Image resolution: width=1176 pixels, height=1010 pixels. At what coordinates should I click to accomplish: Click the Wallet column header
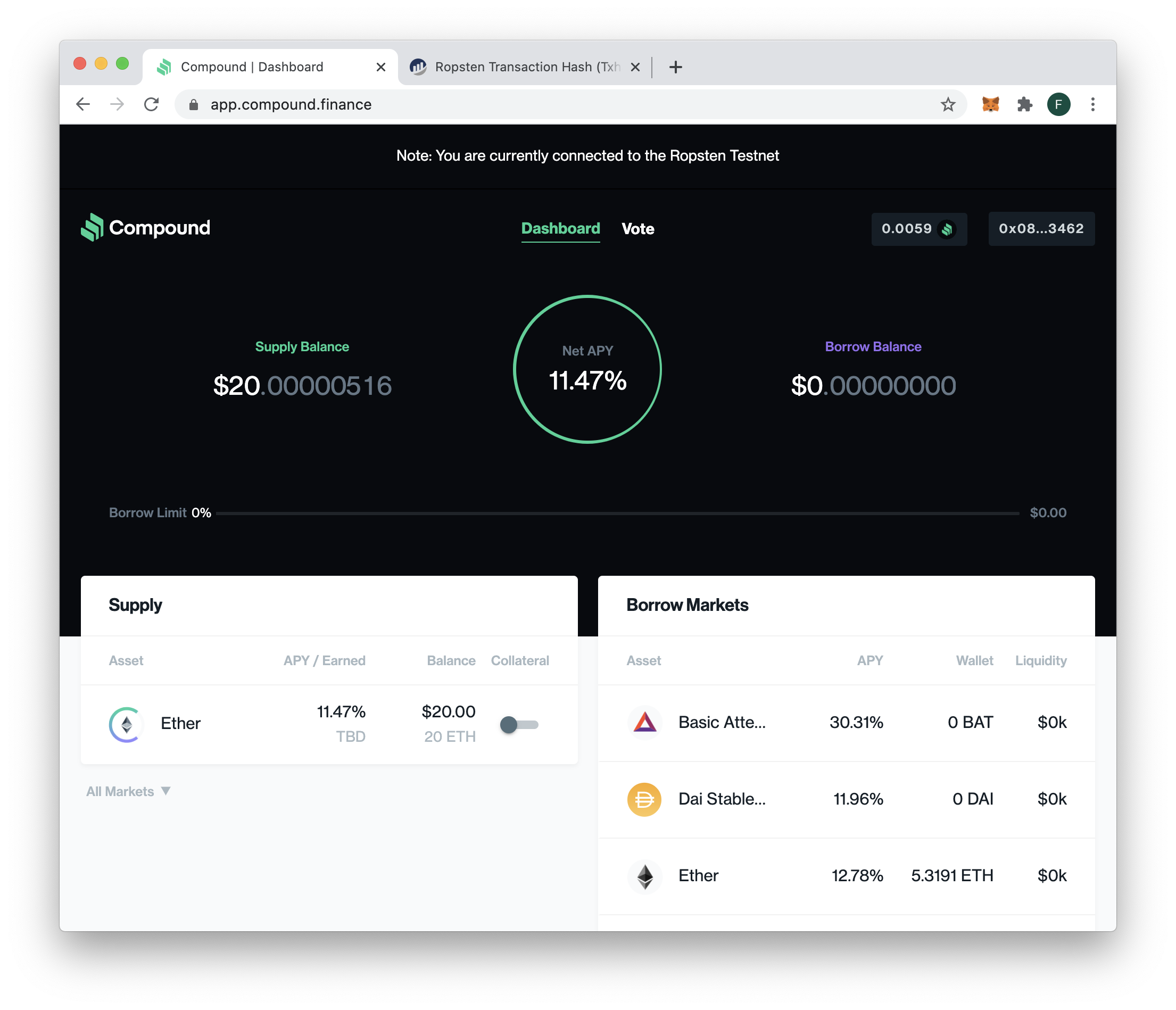click(x=974, y=661)
